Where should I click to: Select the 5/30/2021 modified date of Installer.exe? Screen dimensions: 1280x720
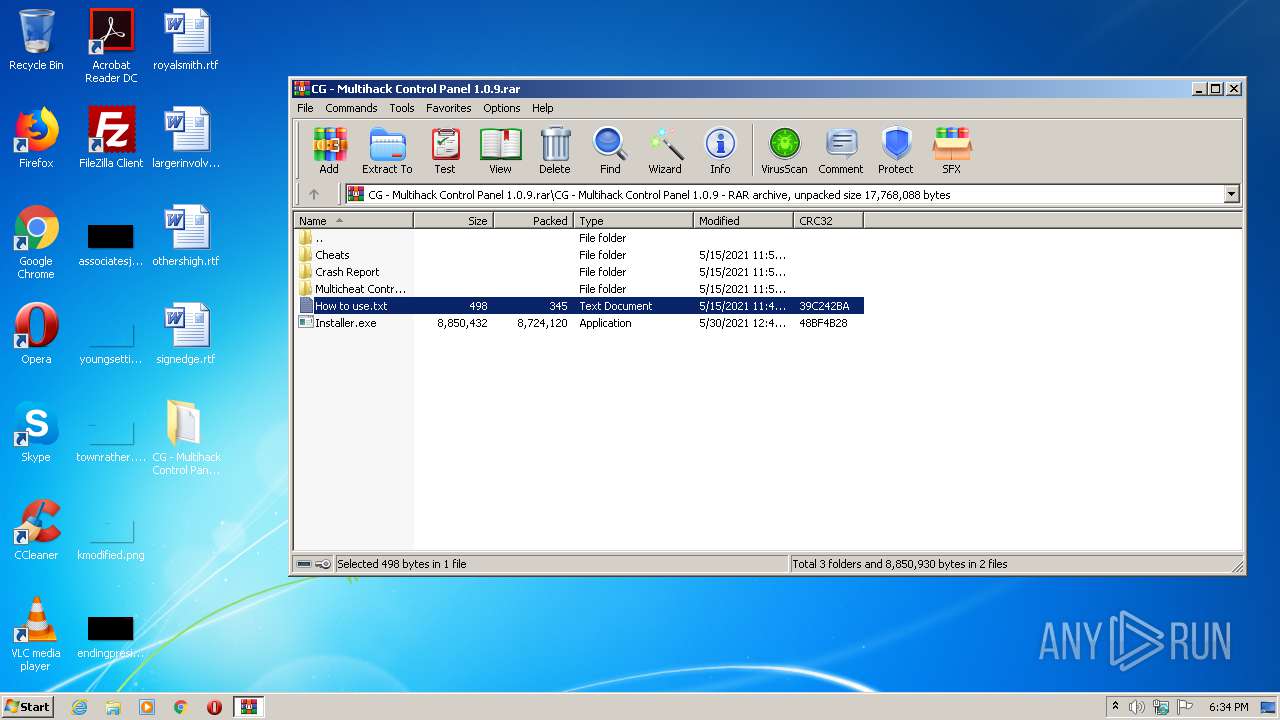click(x=742, y=323)
